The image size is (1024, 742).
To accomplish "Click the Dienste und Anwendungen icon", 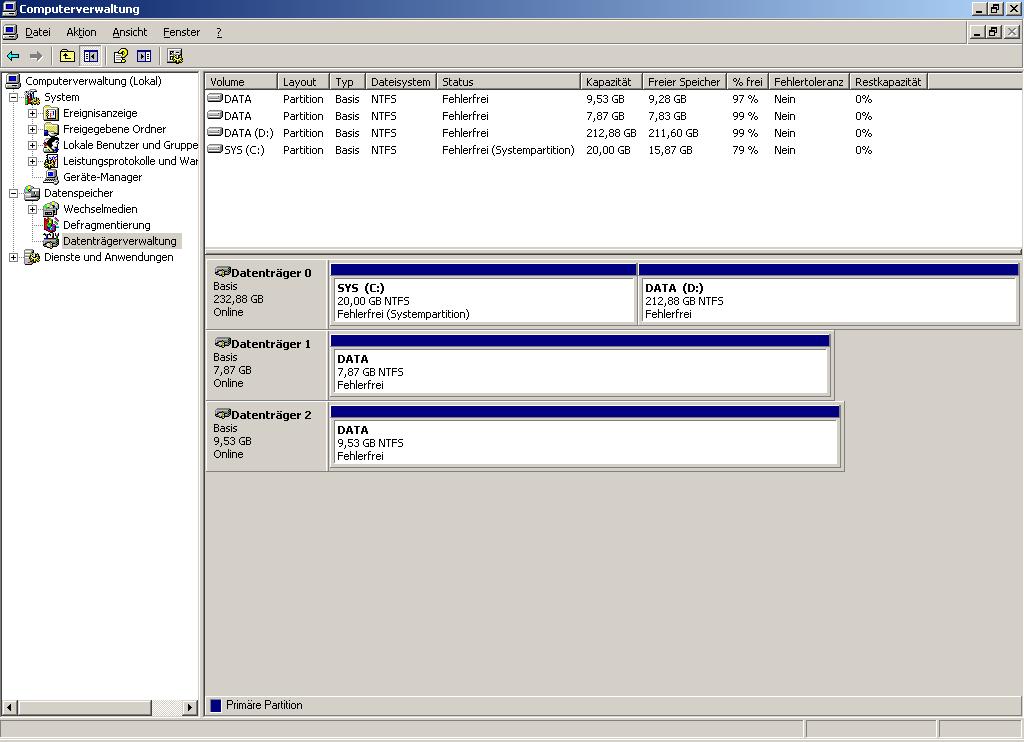I will [x=32, y=257].
